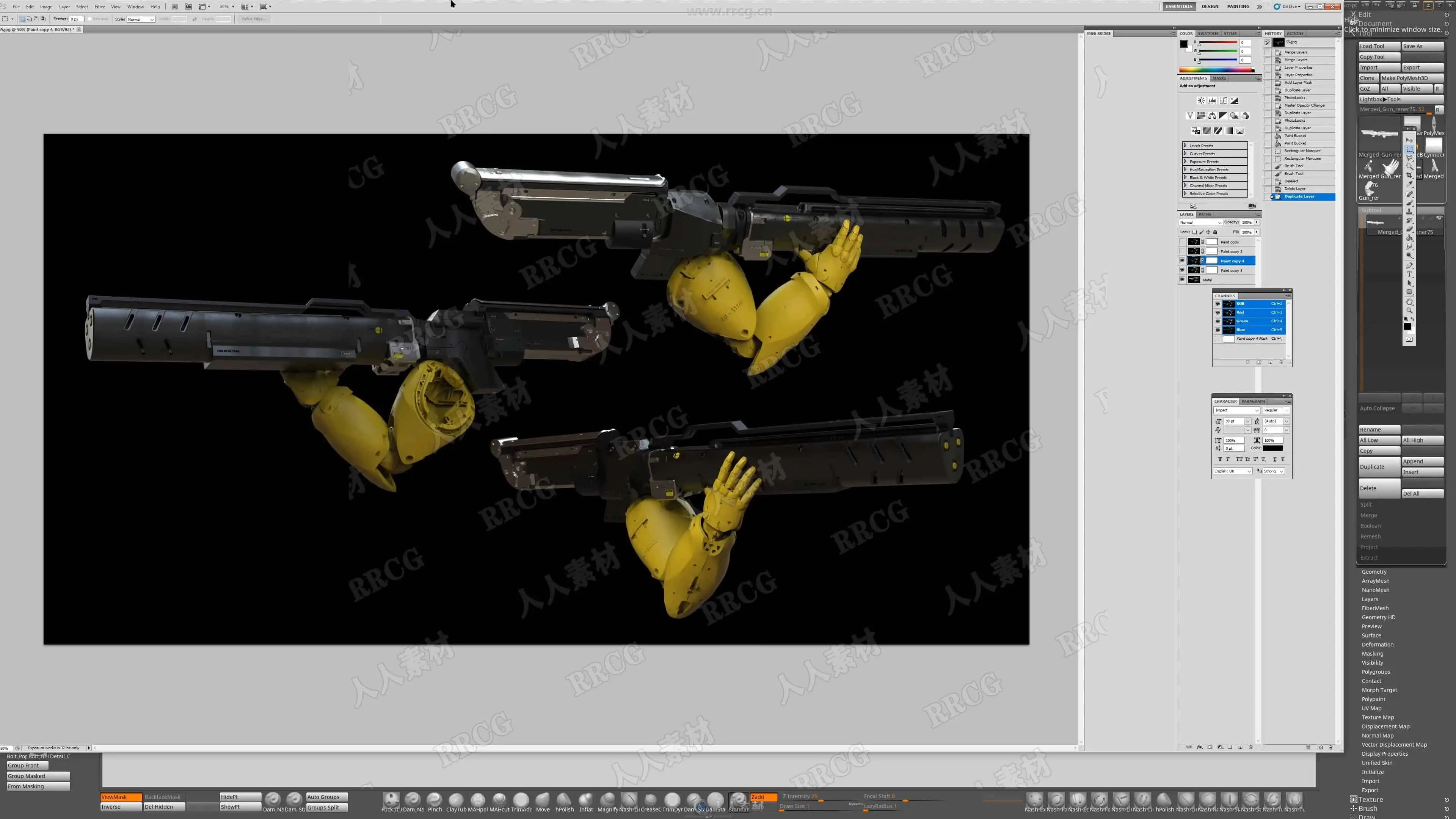Expand the Levels Presets list
This screenshot has height=819, width=1456.
point(1185,145)
